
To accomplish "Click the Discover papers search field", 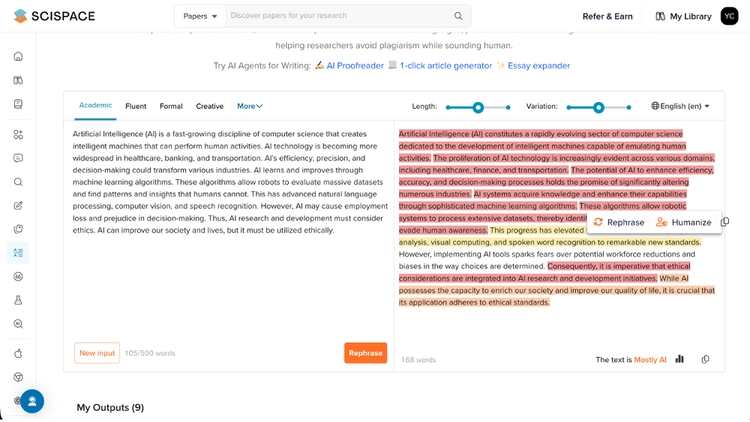I will (x=340, y=16).
